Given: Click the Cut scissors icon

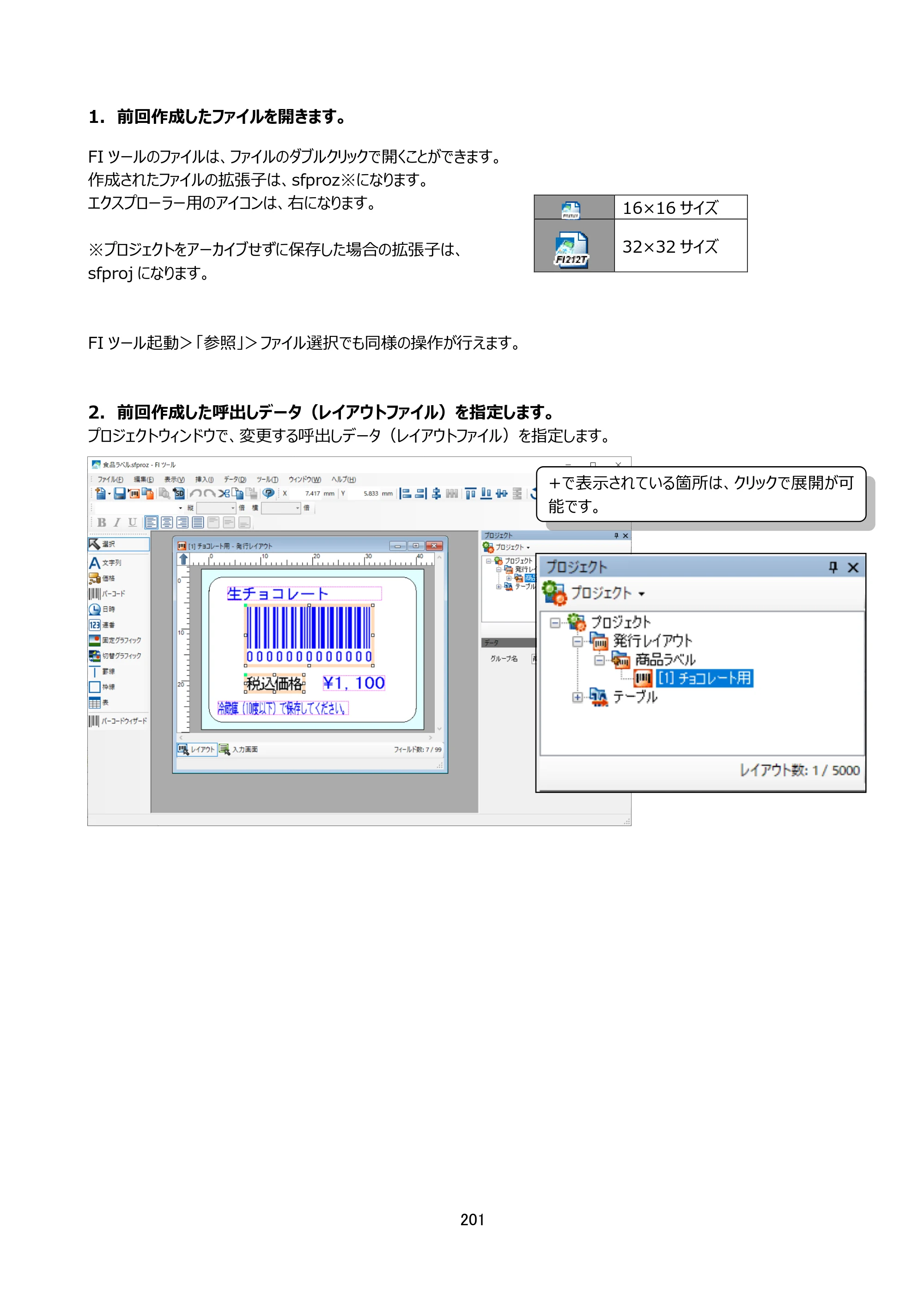Looking at the screenshot, I should pyautogui.click(x=224, y=493).
